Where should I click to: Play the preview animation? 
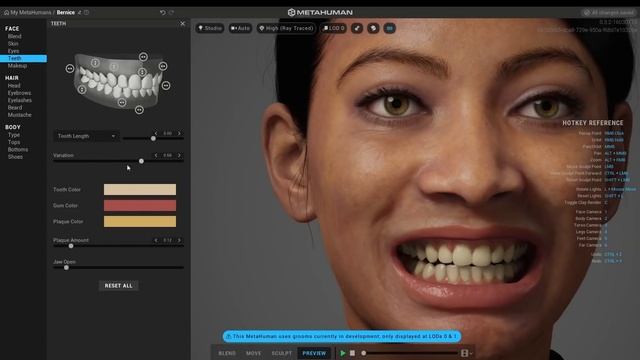coord(343,353)
